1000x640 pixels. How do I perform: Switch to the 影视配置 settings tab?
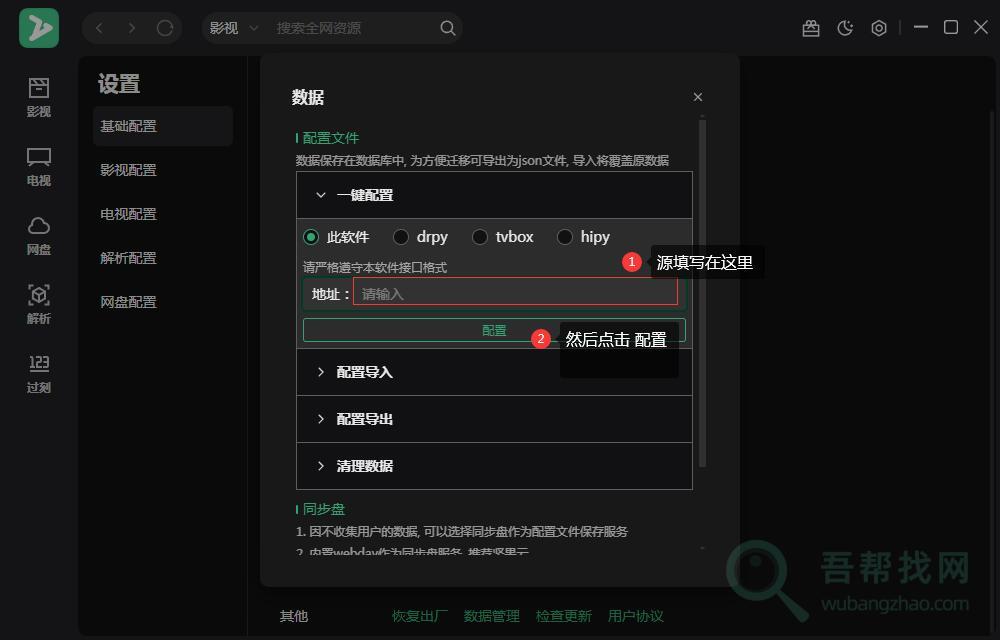click(128, 170)
